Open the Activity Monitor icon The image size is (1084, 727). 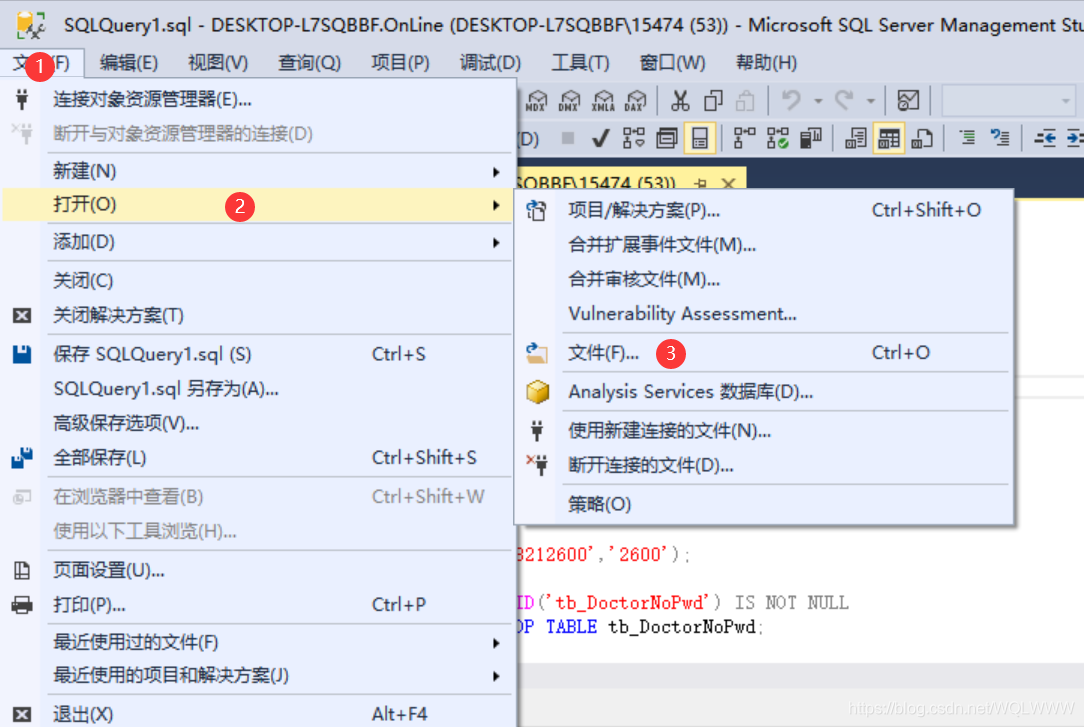click(x=908, y=101)
